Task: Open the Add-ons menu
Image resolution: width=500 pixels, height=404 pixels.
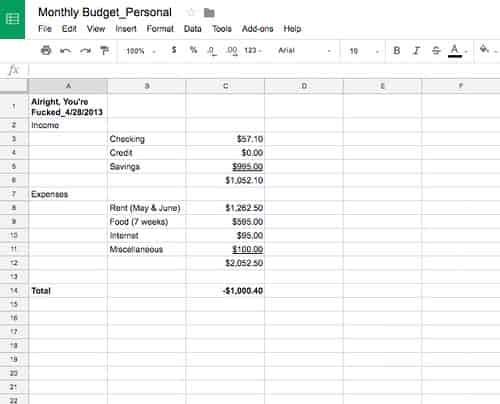Action: tap(257, 29)
